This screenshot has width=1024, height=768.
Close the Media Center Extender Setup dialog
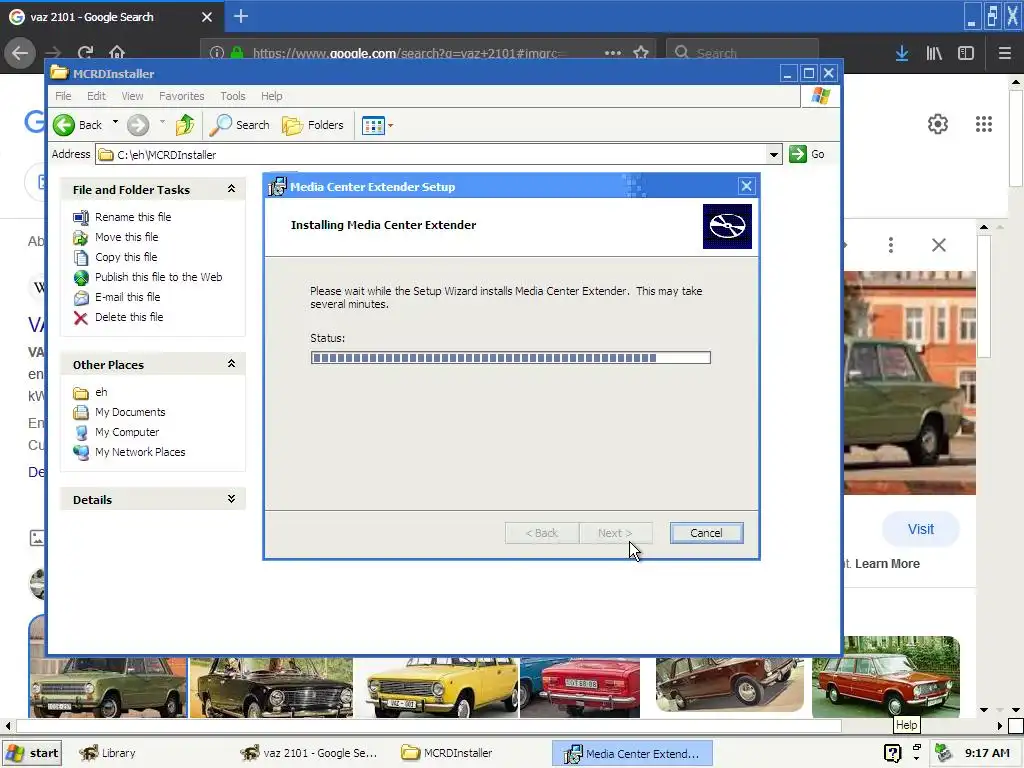coord(746,186)
